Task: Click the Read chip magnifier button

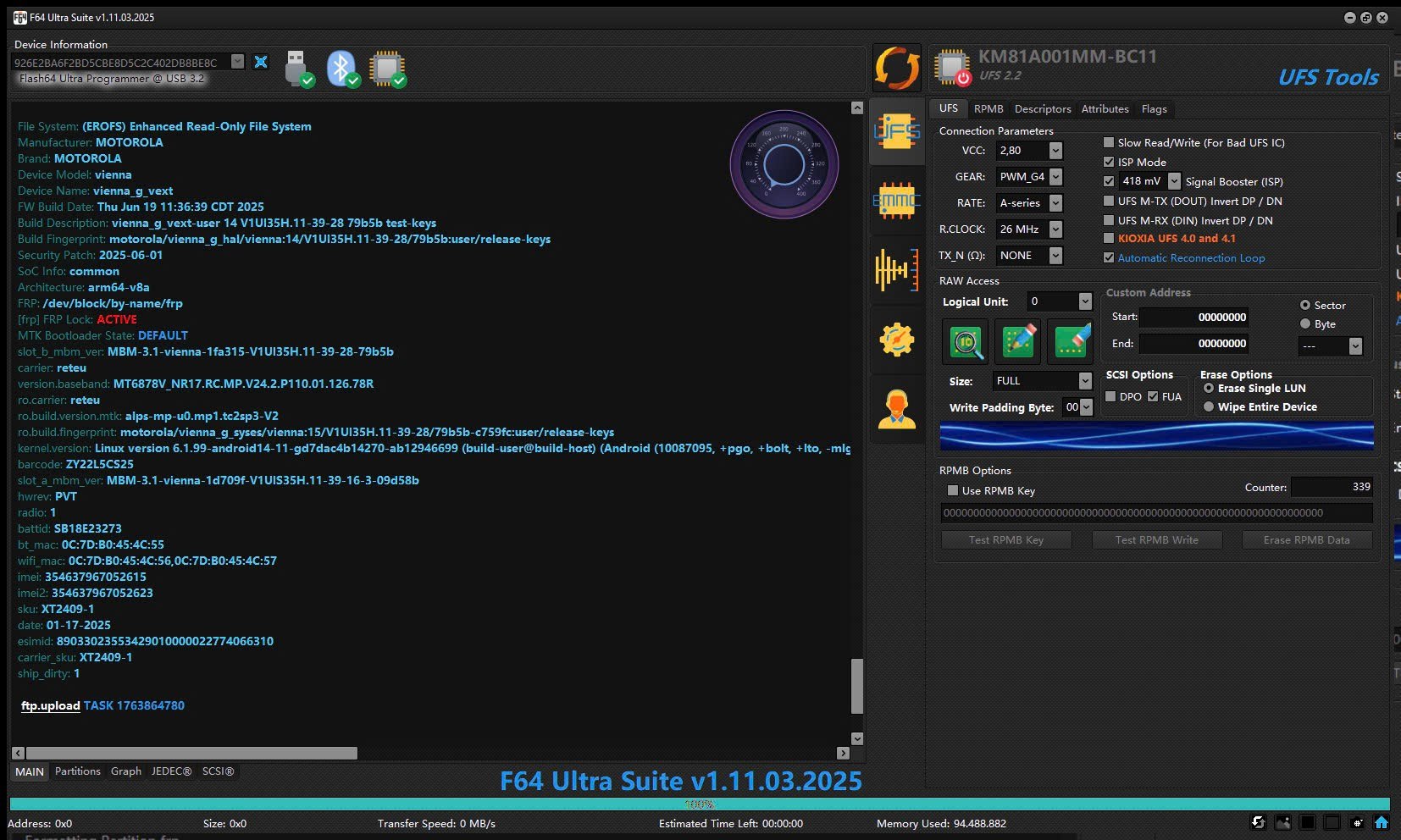Action: click(966, 341)
